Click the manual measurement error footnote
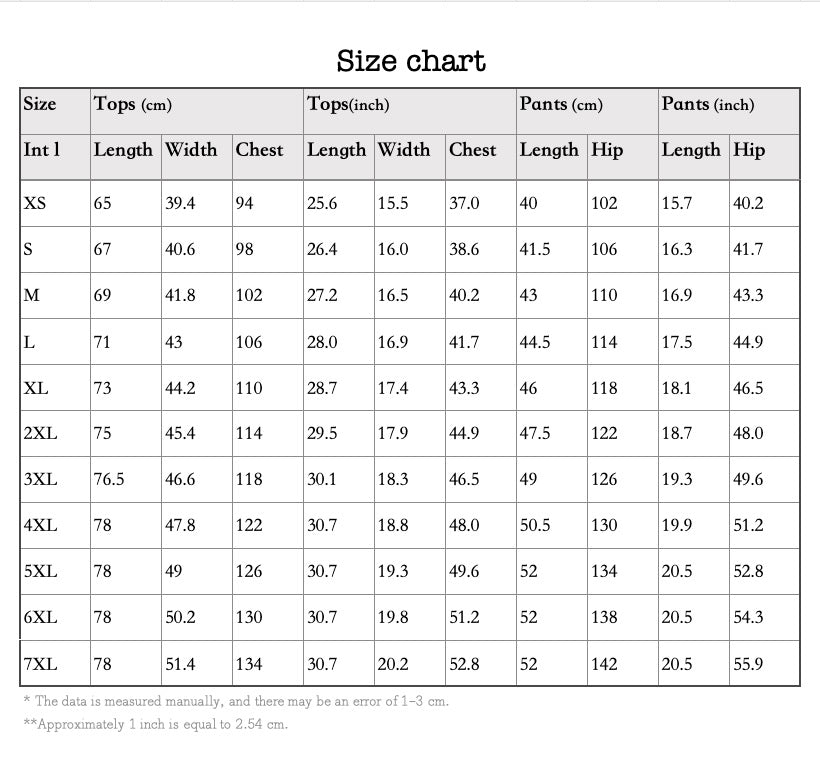 point(235,701)
